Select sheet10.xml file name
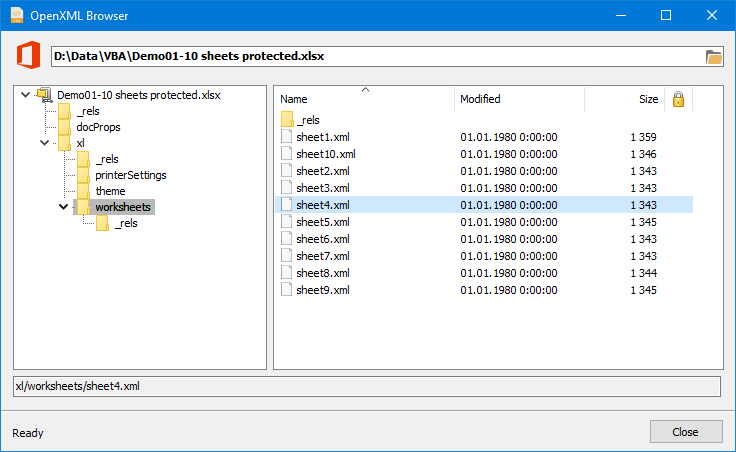Screen dimensions: 736x452 click(x=326, y=154)
